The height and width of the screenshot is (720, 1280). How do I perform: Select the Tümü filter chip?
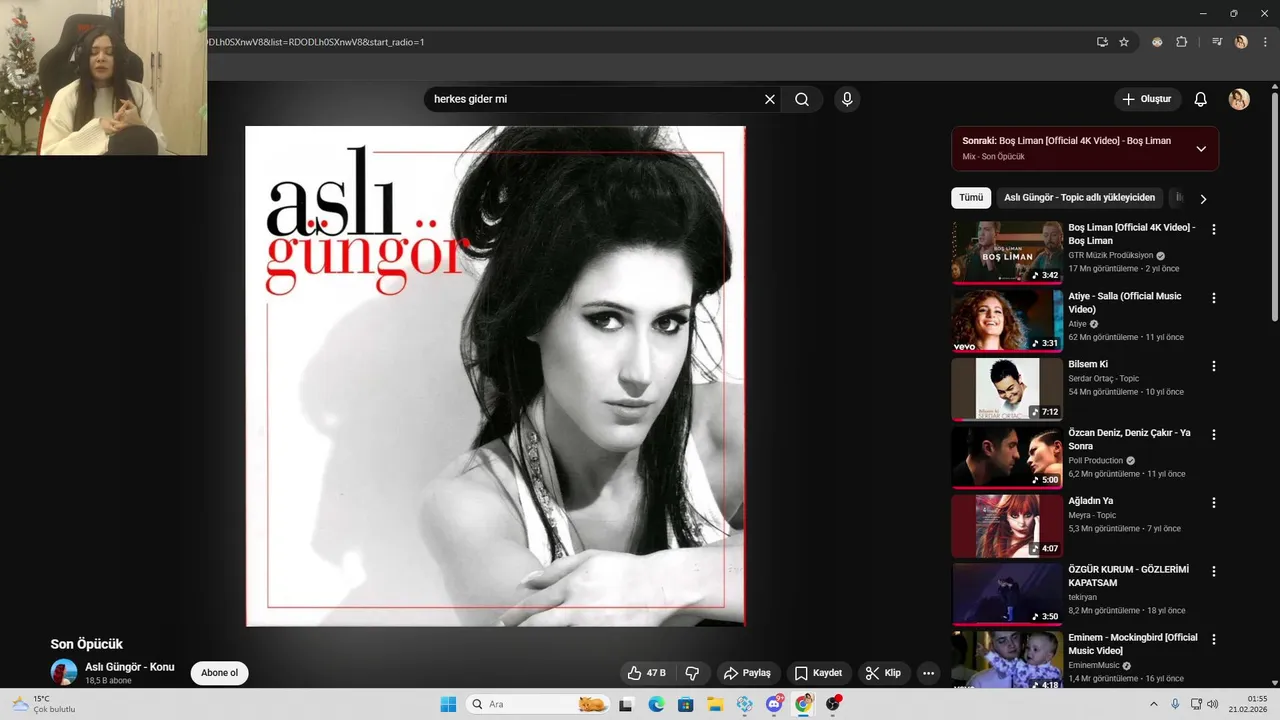(971, 198)
